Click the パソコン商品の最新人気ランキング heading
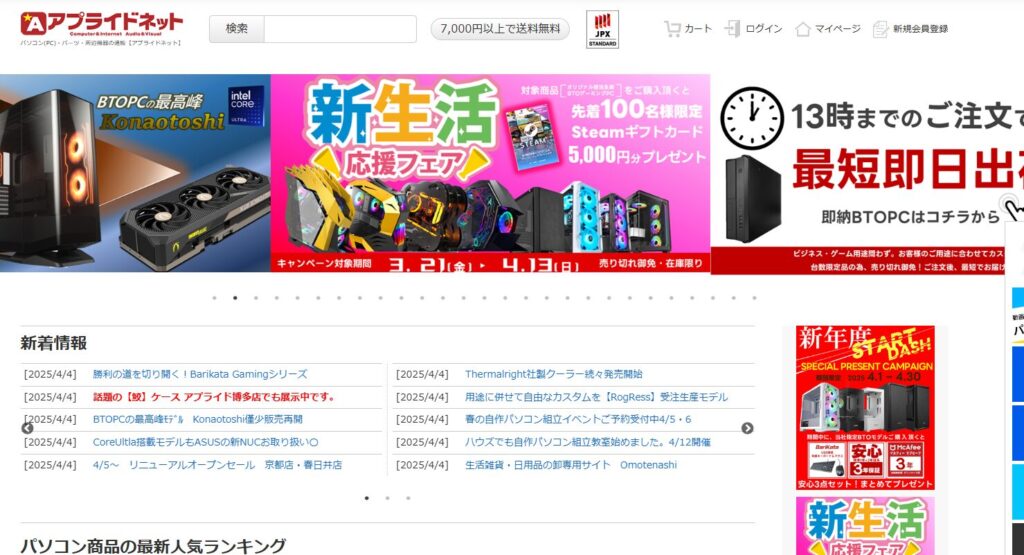The height and width of the screenshot is (555, 1024). tap(153, 546)
